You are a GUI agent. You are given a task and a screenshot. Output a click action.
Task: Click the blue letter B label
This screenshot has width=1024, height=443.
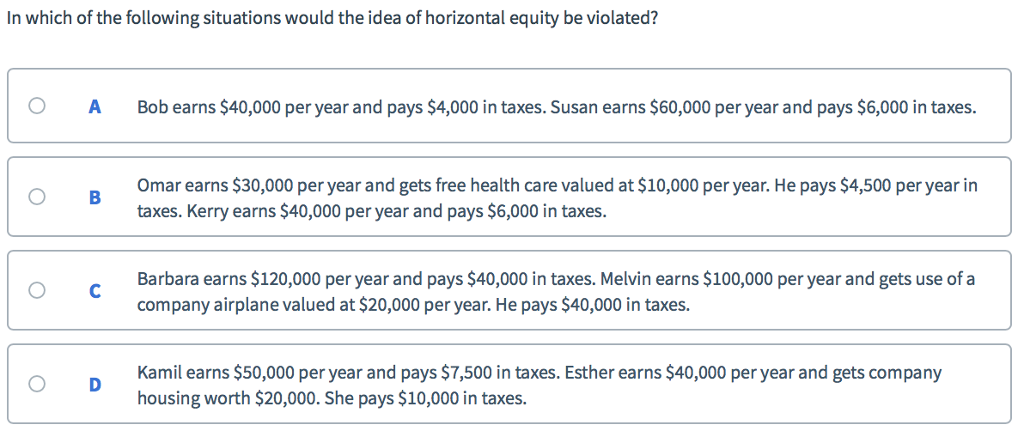coord(95,198)
